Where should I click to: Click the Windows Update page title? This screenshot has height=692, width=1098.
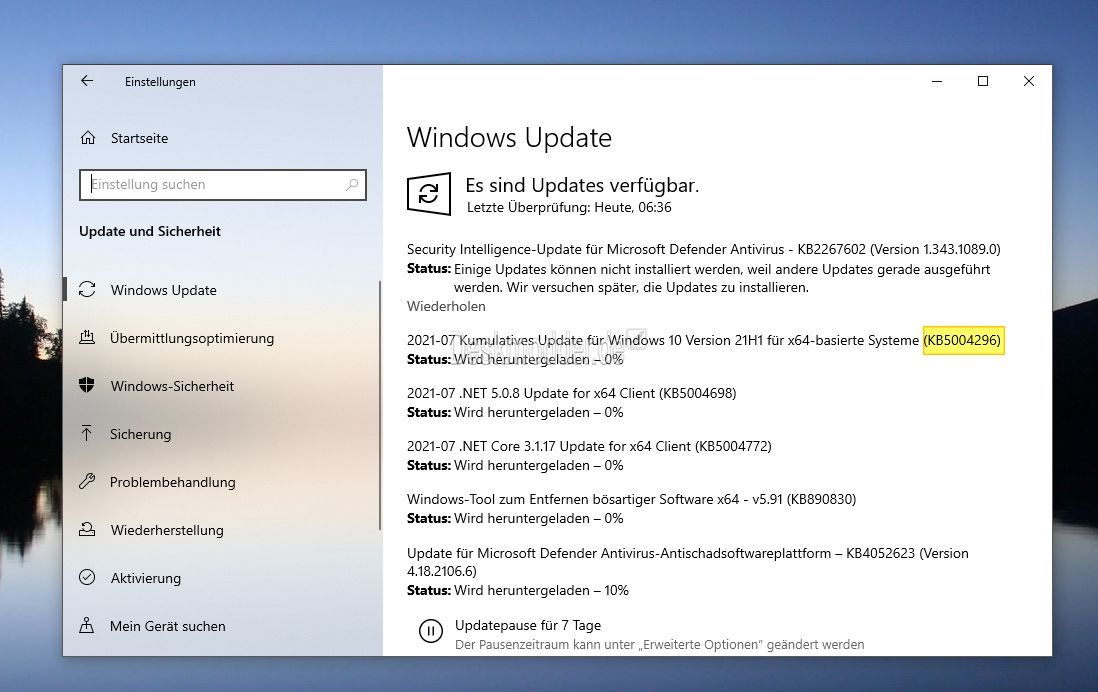[509, 137]
